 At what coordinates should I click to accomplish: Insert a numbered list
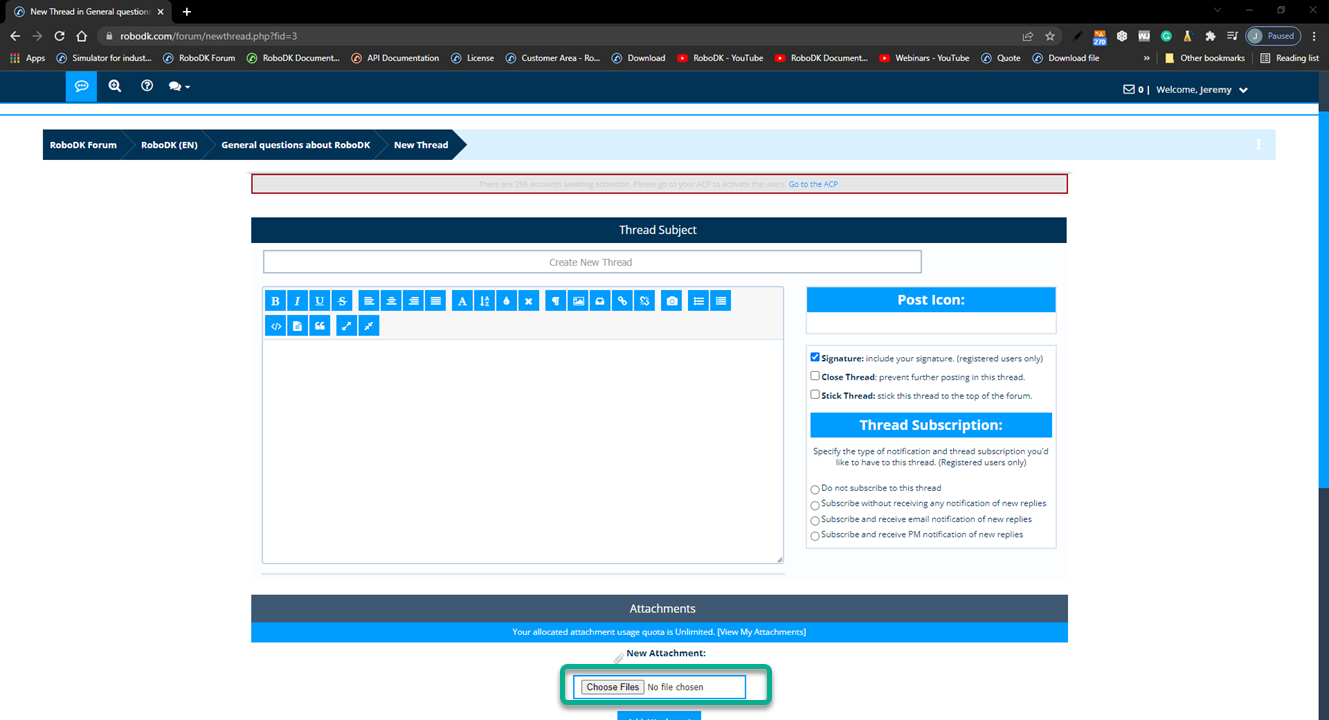(721, 301)
